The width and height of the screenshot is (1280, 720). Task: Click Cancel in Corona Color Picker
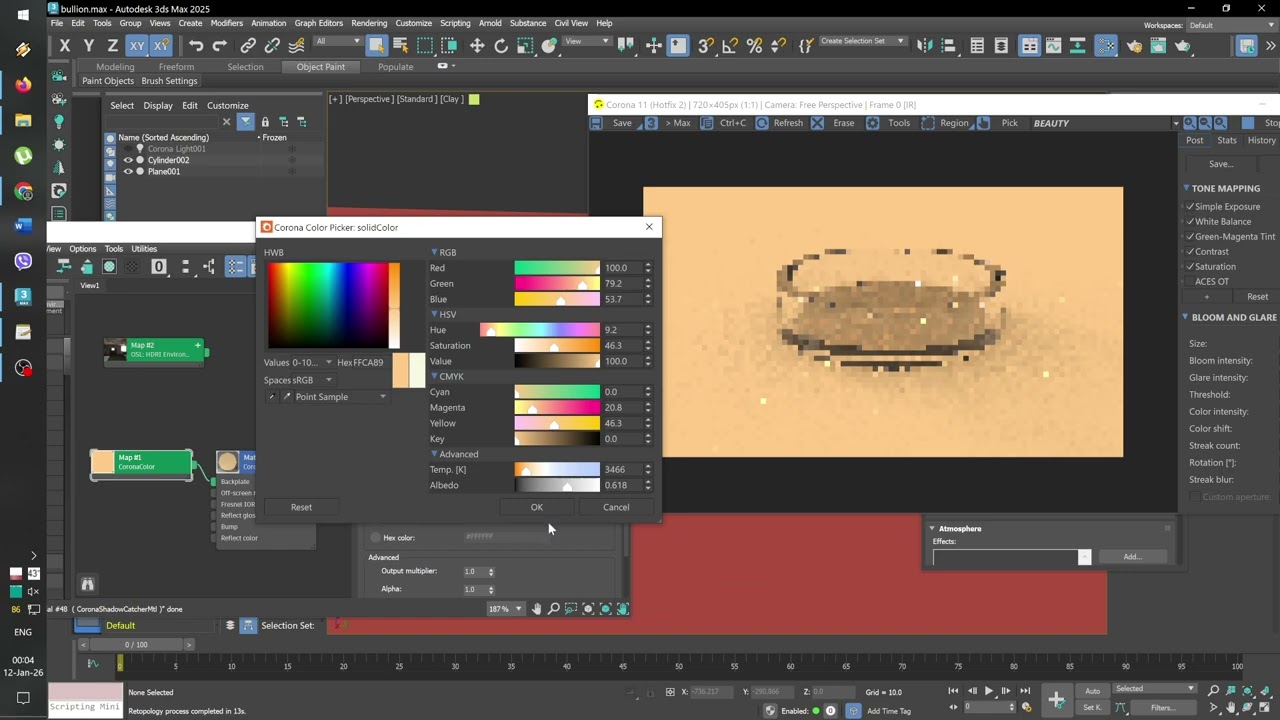tap(616, 507)
